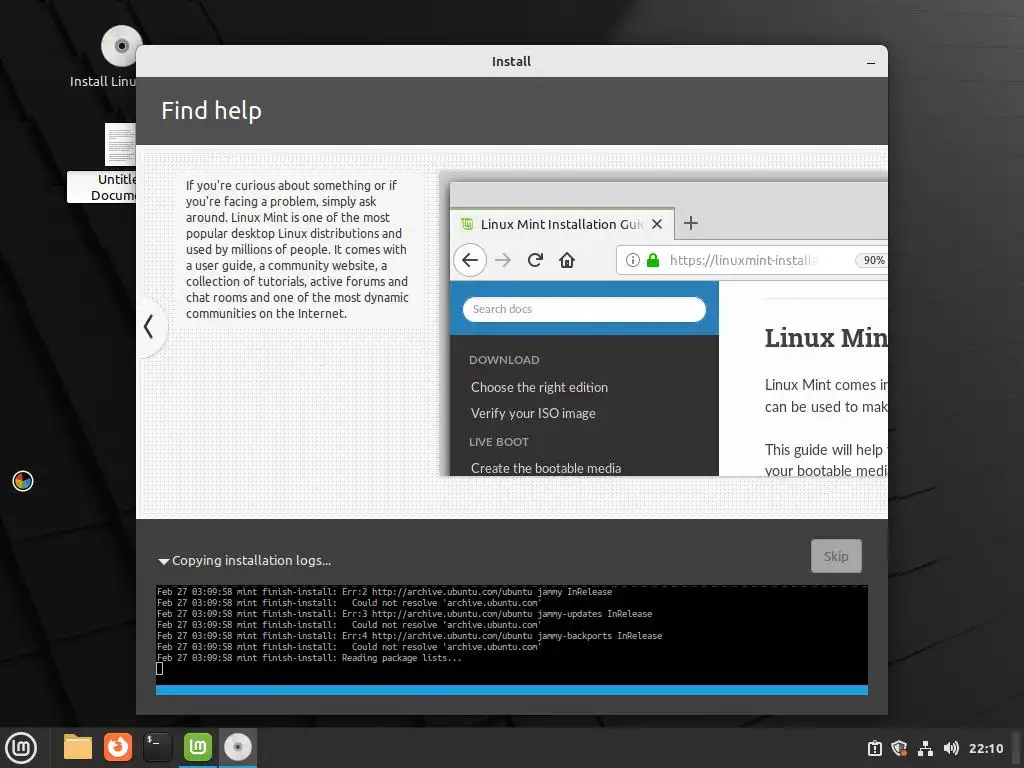Open the Linux Mint start menu
Viewport: 1024px width, 768px height.
21,748
